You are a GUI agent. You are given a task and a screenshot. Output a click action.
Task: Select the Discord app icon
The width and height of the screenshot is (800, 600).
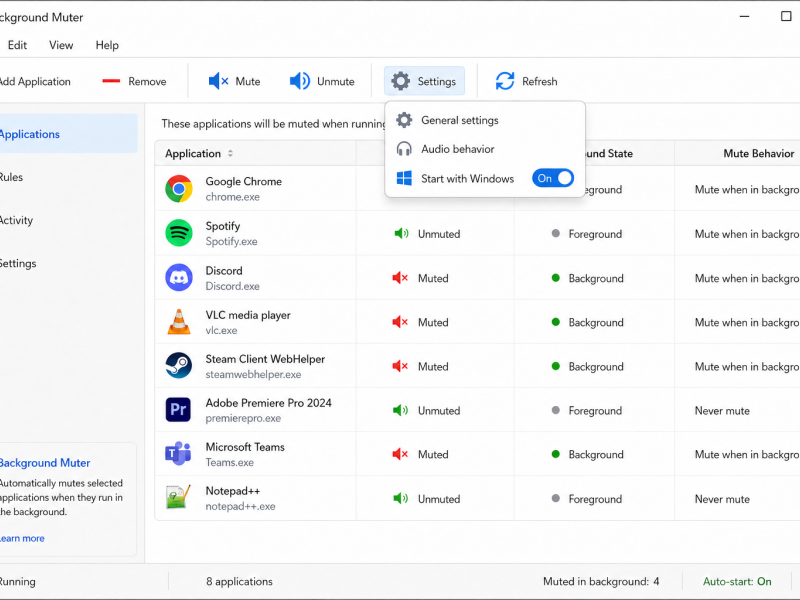(x=179, y=278)
